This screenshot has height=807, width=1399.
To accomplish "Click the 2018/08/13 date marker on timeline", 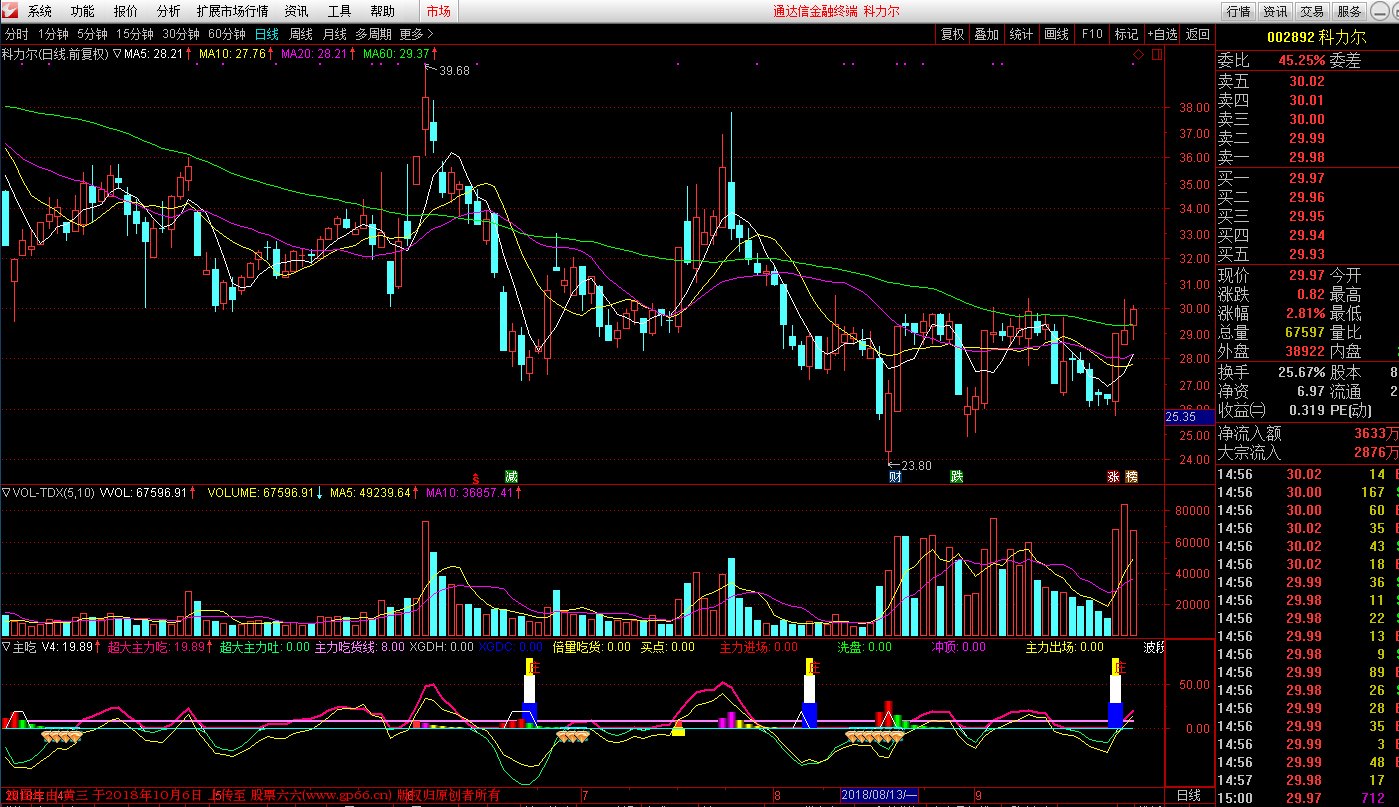I will pyautogui.click(x=880, y=795).
